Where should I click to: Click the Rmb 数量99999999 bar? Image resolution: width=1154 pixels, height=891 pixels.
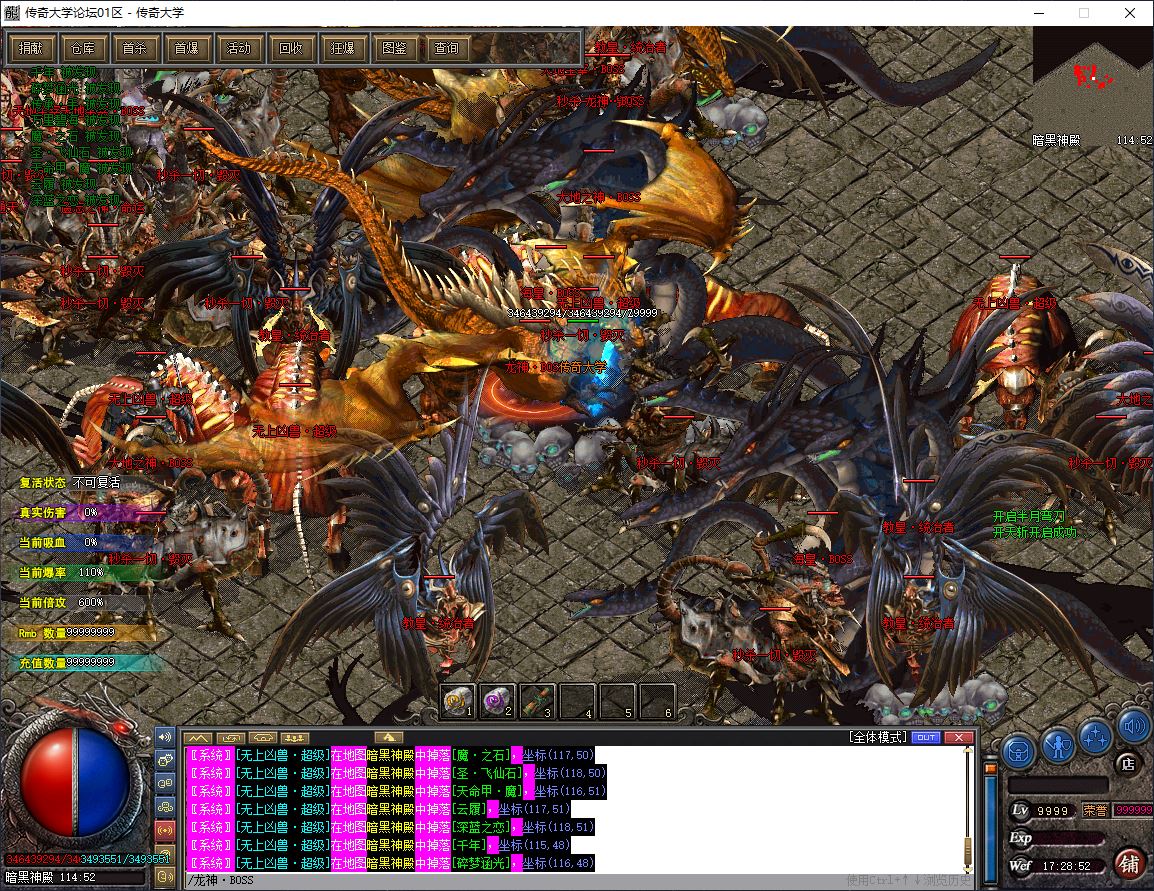[85, 633]
